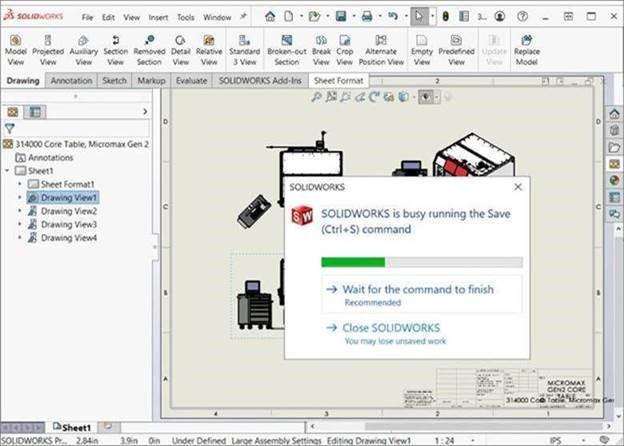Click the Save progress bar in the dialog
This screenshot has width=624, height=446.
point(422,262)
